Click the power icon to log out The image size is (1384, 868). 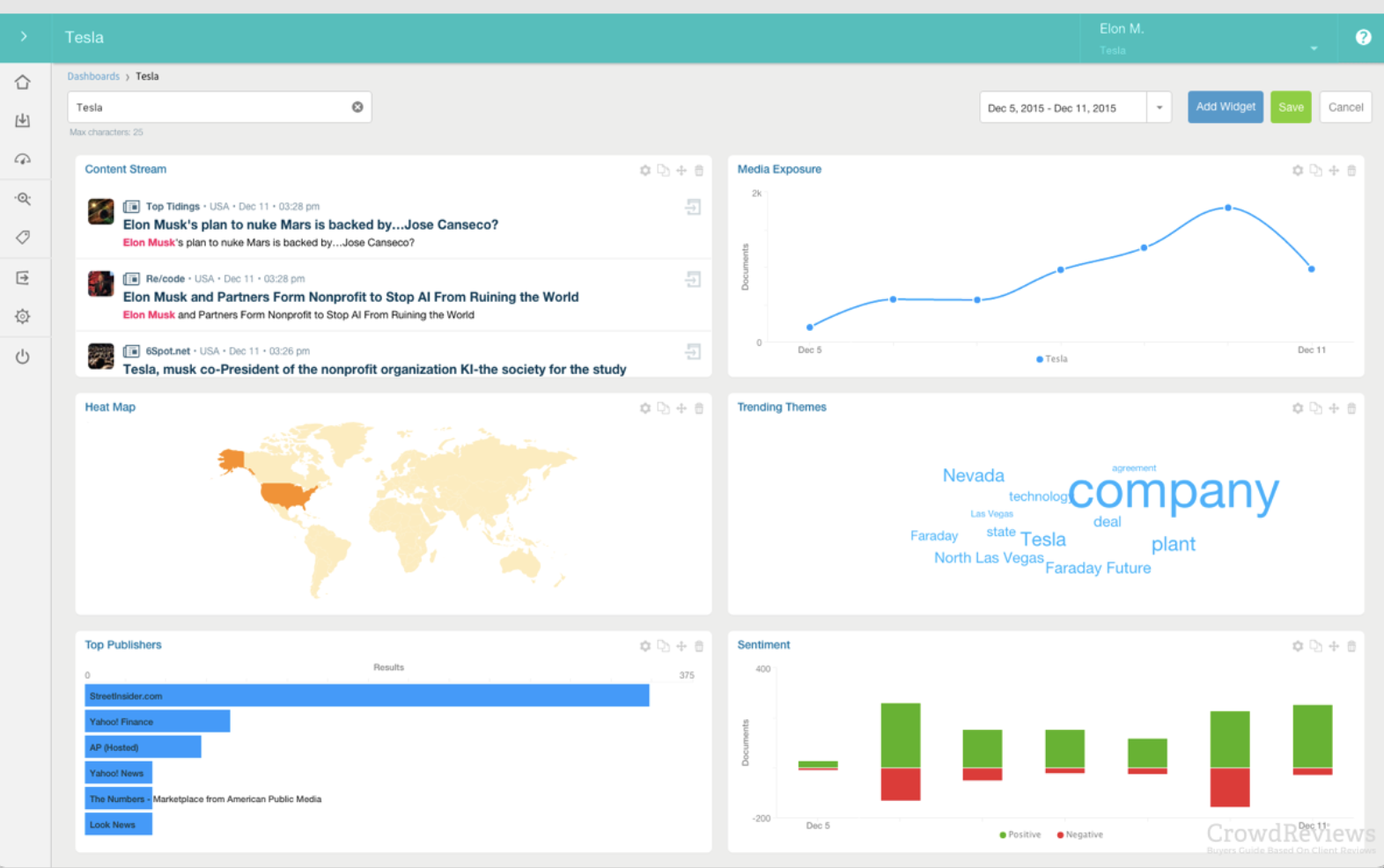click(23, 357)
